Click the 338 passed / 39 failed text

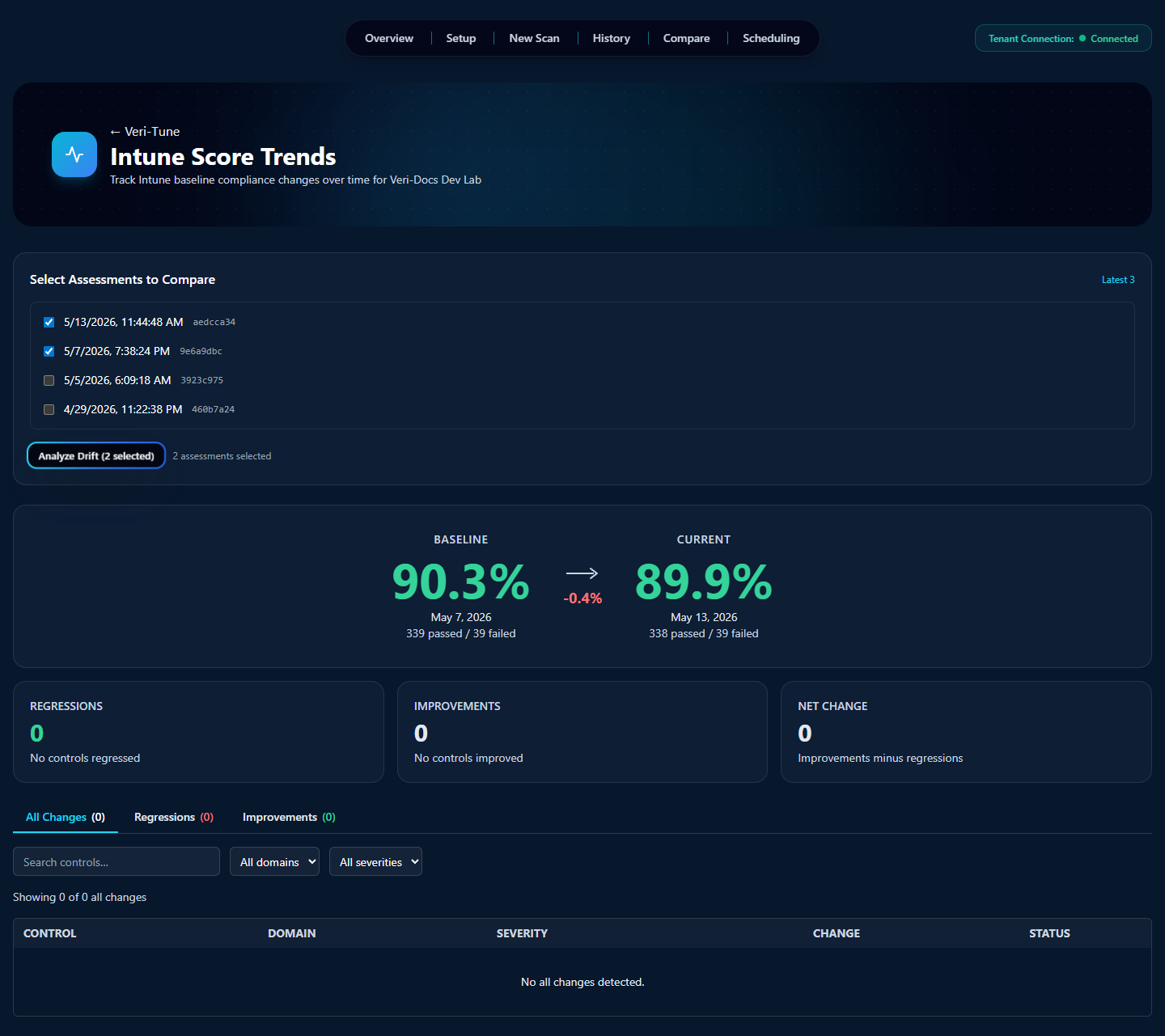click(x=704, y=633)
